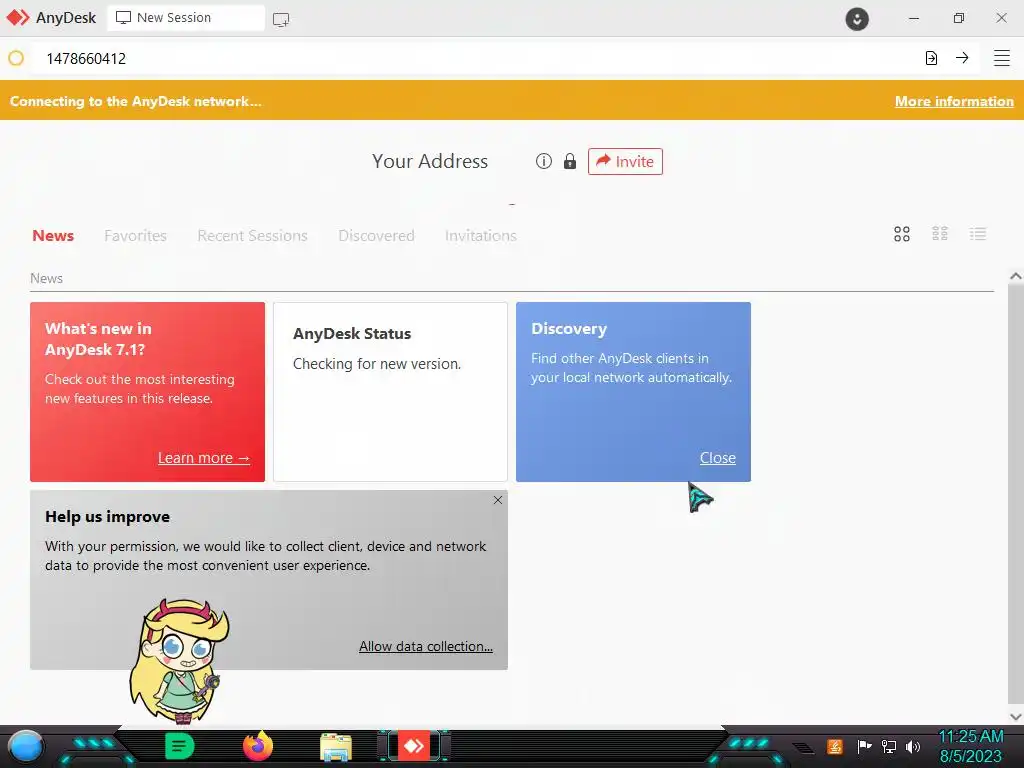This screenshot has height=768, width=1024.
Task: Open the Recent Sessions tab
Action: tap(252, 236)
